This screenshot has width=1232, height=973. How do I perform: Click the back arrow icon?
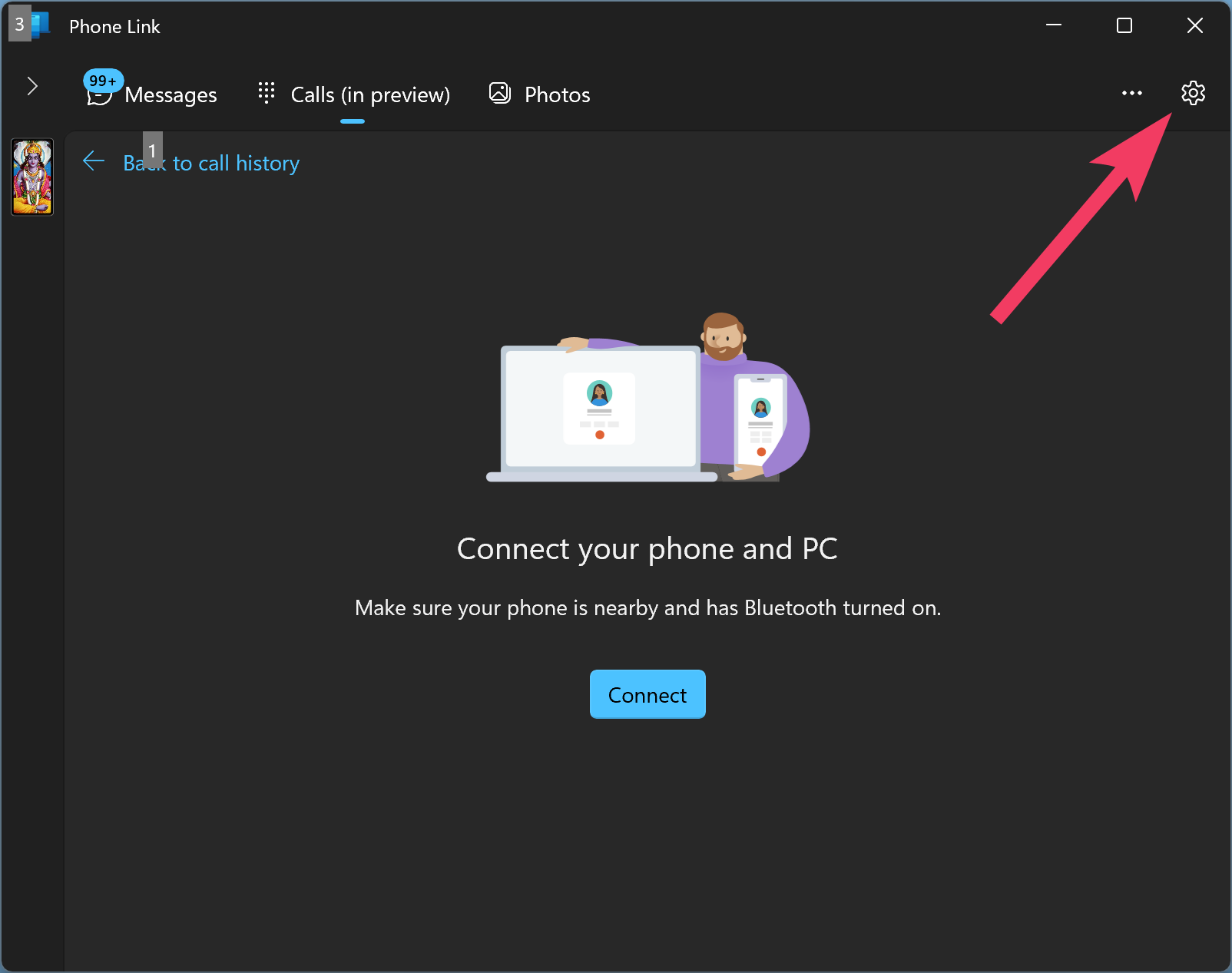94,161
